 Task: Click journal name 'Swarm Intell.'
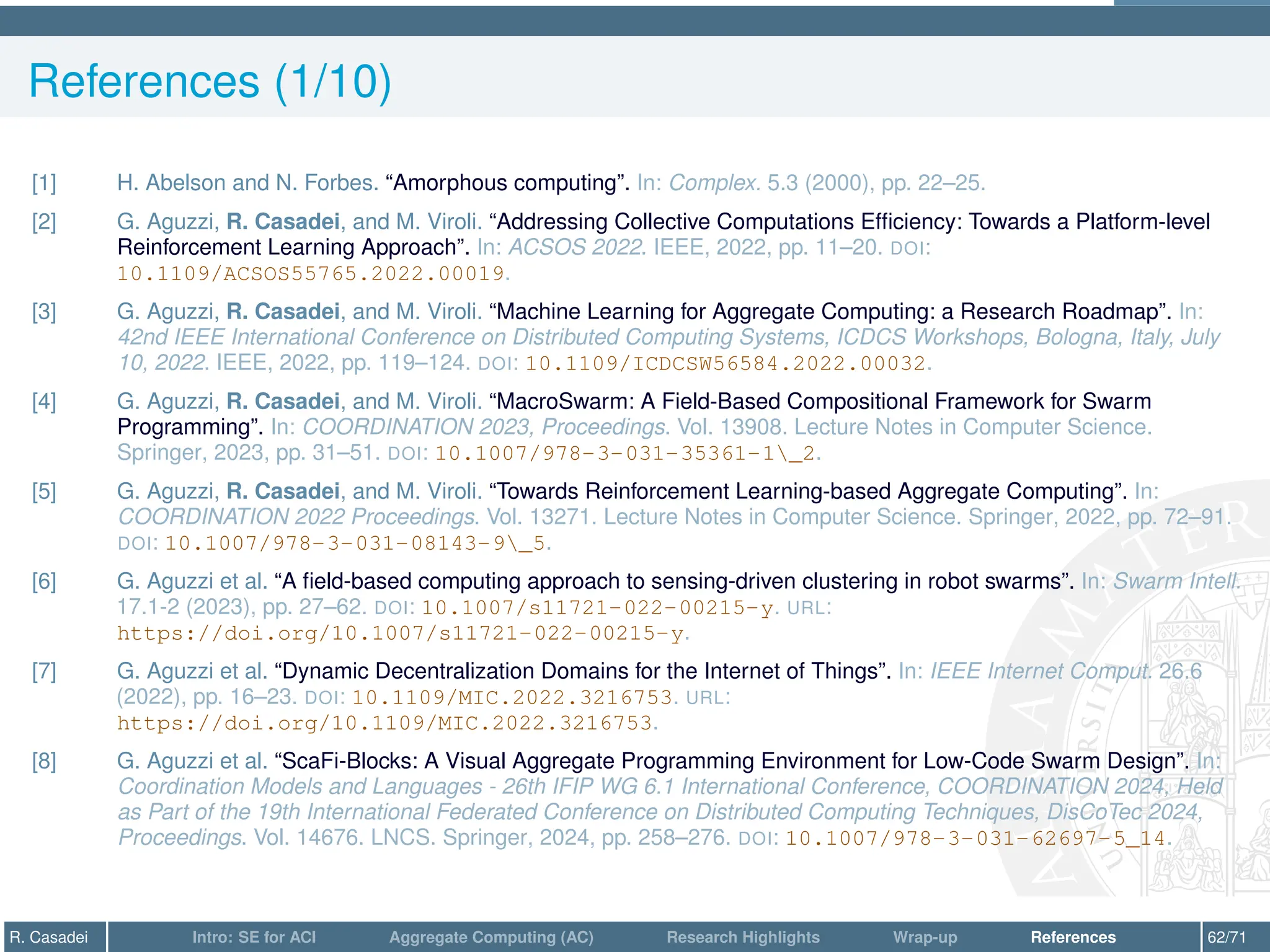(1176, 581)
